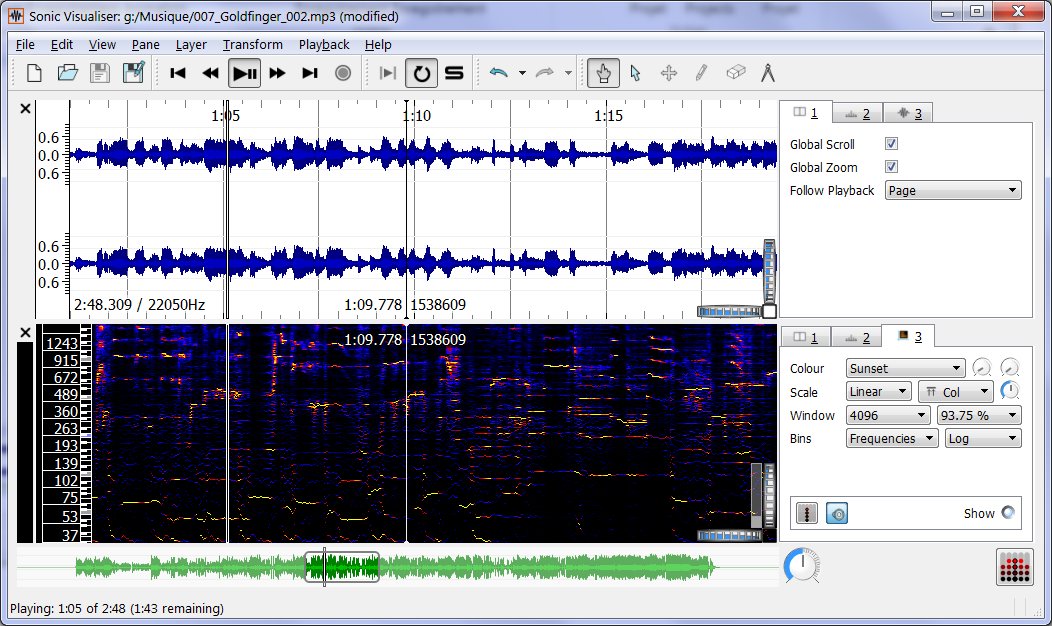Click the status text 'Playing: 1:05 of 2:48'
This screenshot has width=1052, height=626.
[x=68, y=609]
